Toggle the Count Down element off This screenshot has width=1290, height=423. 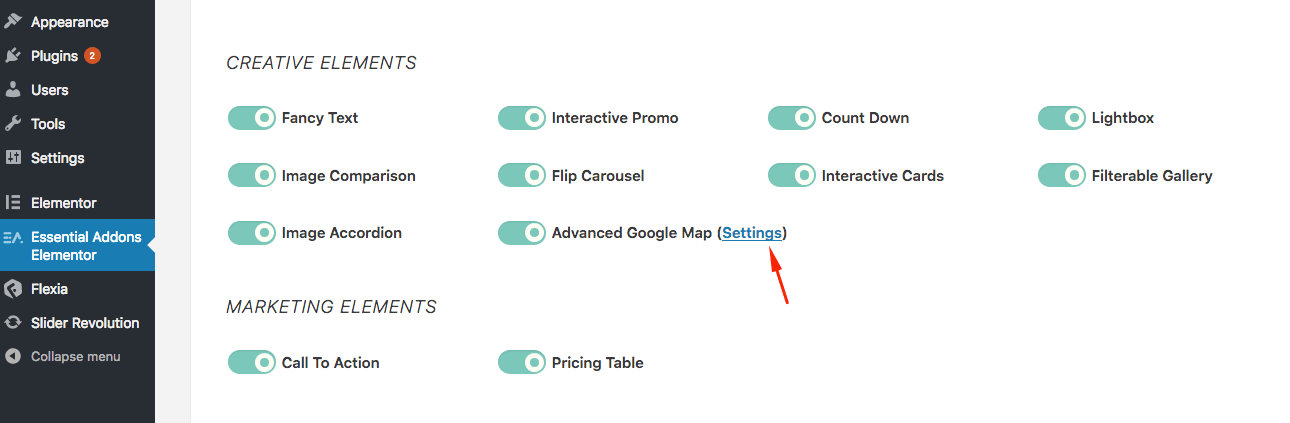pyautogui.click(x=792, y=118)
